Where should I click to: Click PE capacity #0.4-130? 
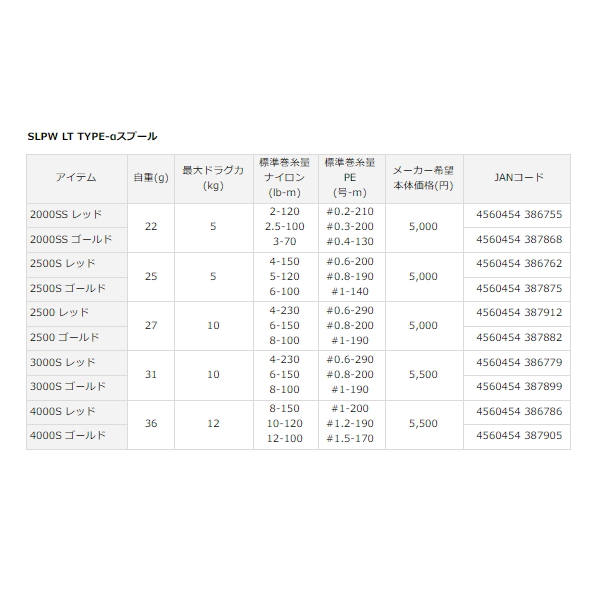350,241
